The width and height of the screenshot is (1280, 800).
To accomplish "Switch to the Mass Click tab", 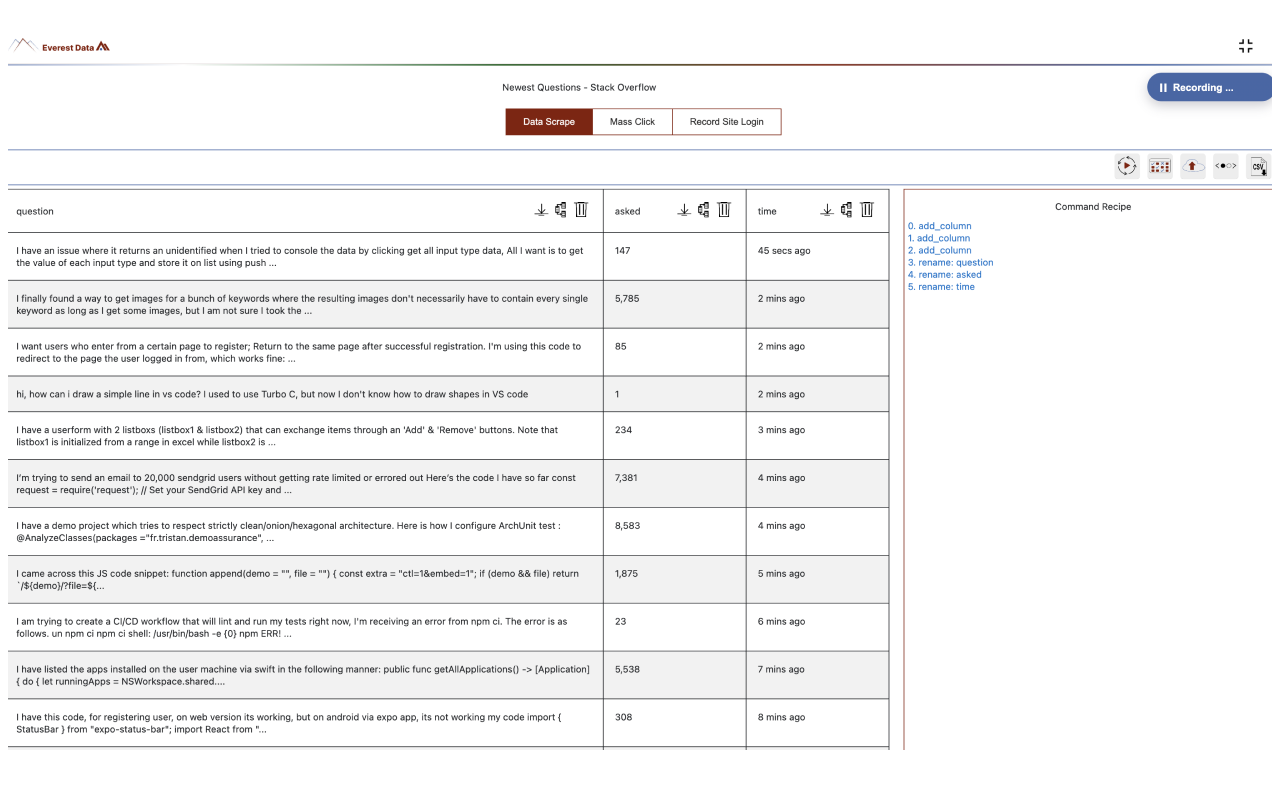I will pos(632,121).
